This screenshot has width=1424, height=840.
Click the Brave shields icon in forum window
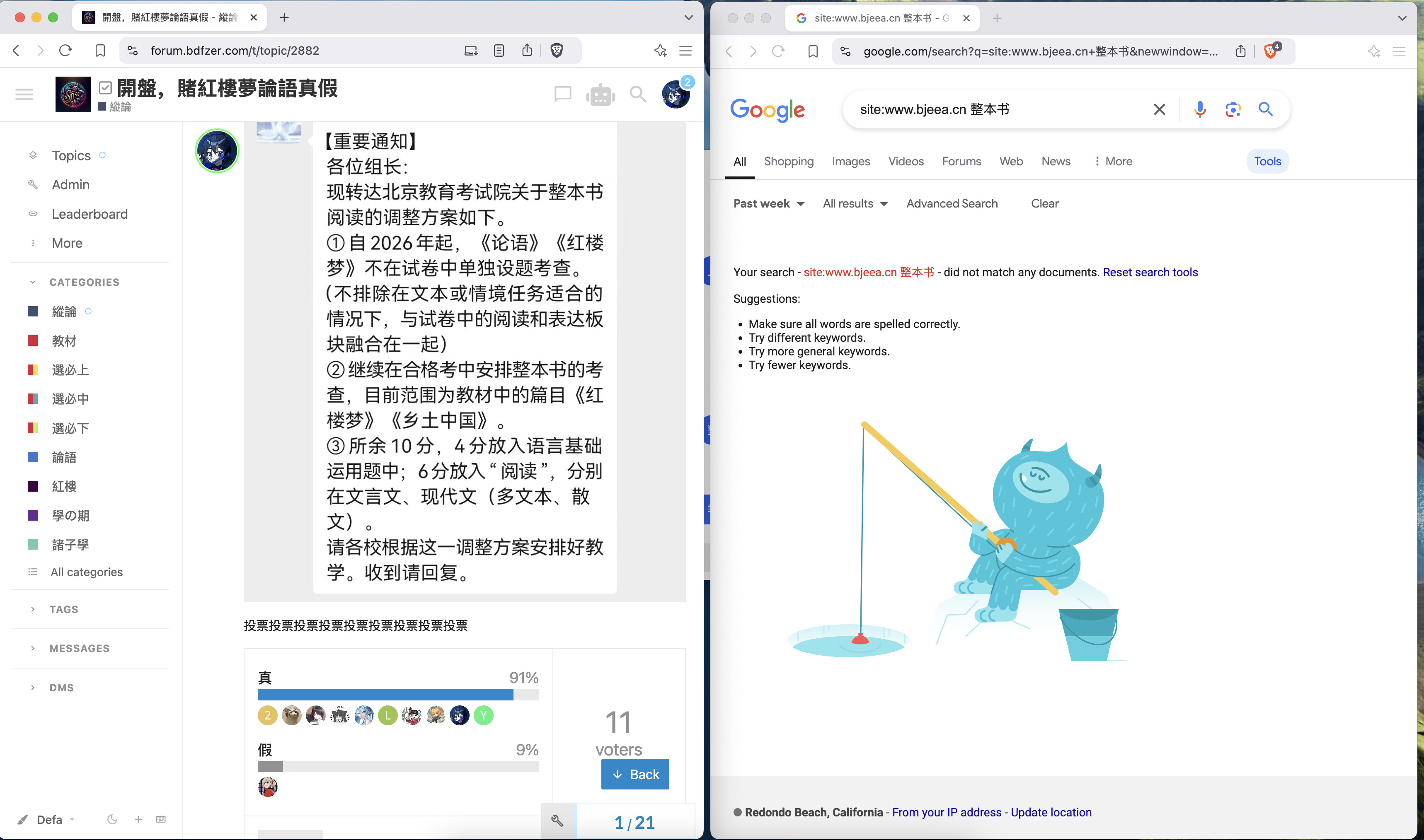557,51
